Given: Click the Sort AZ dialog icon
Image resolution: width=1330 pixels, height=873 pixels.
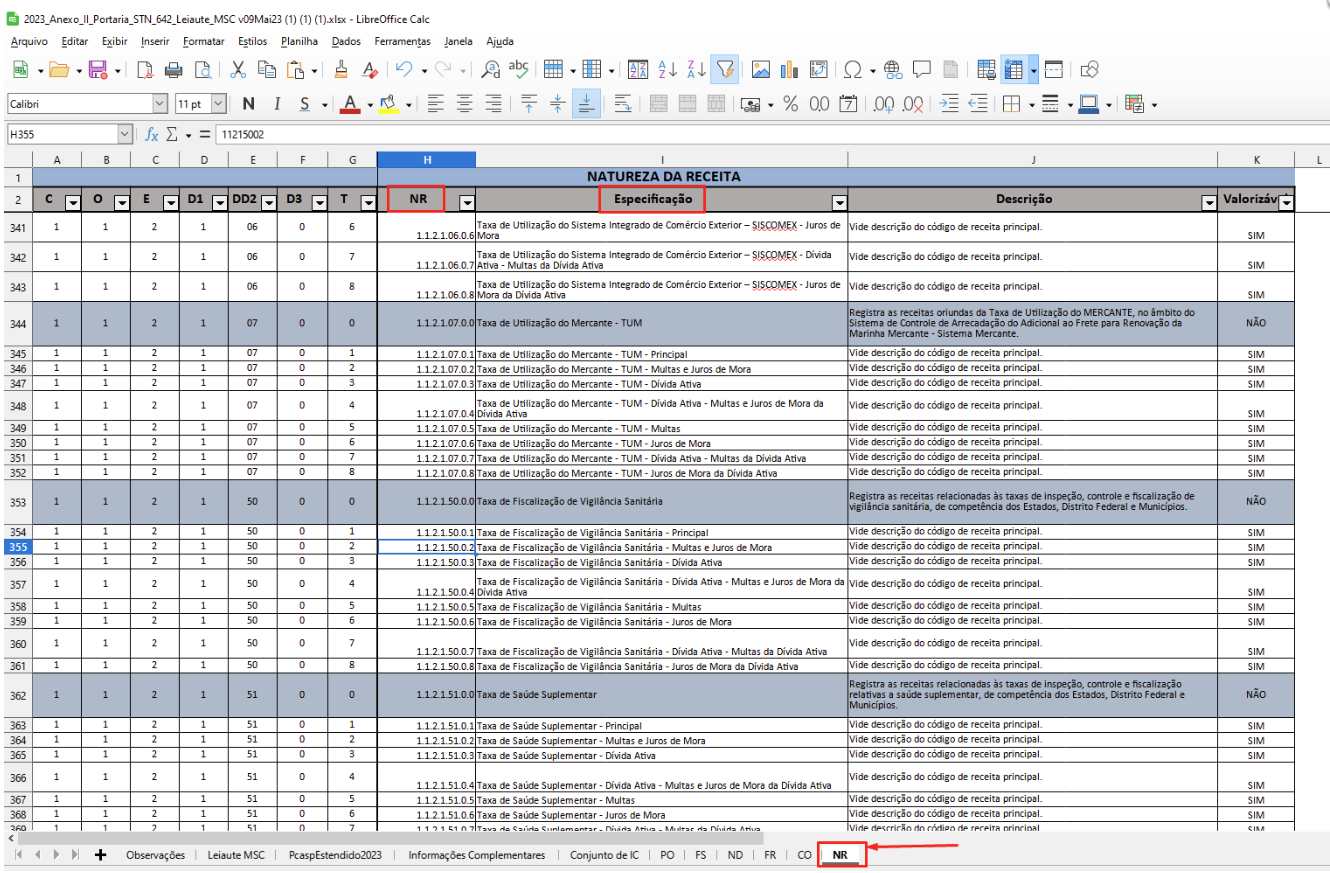Looking at the screenshot, I should (x=638, y=69).
